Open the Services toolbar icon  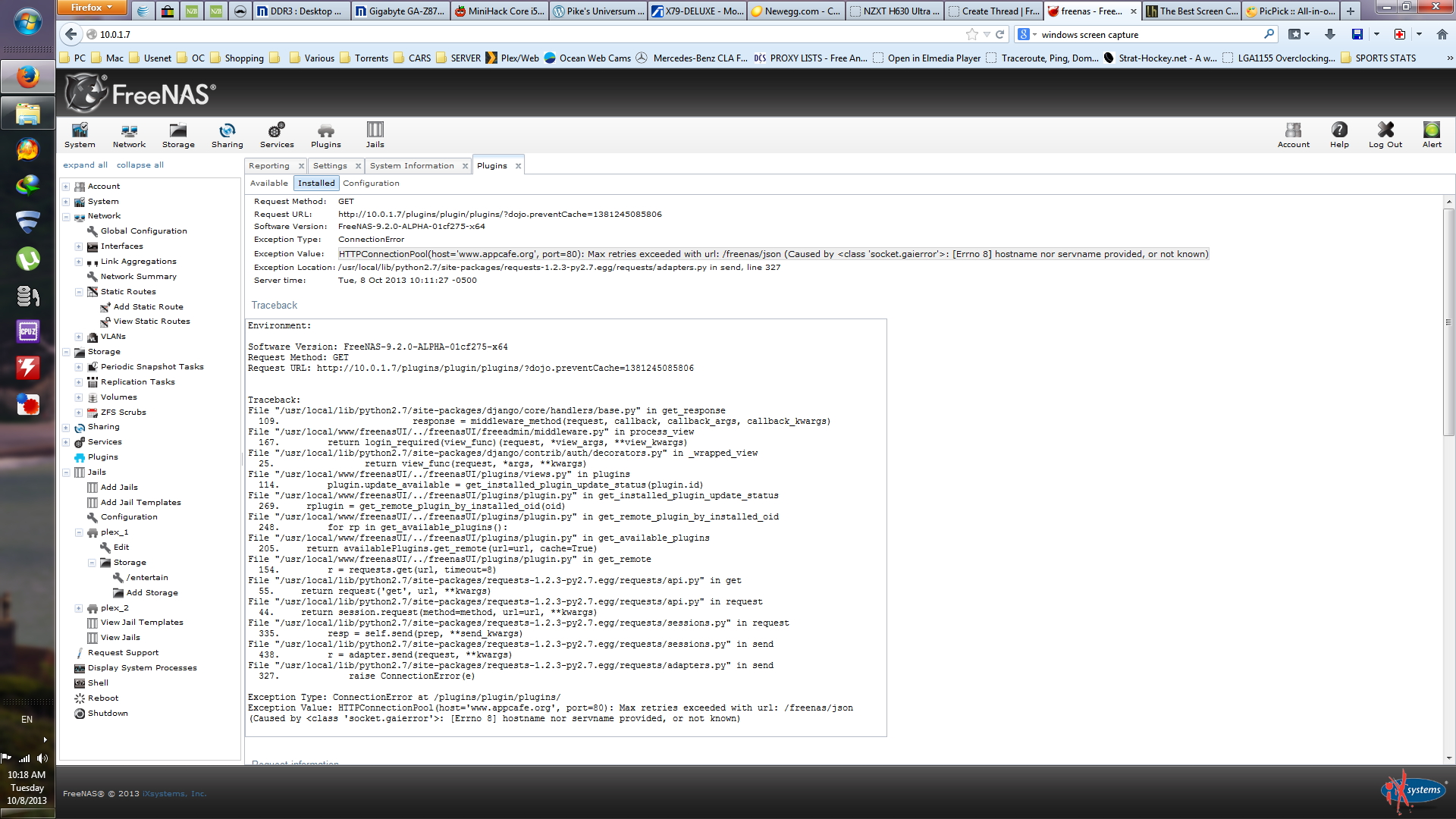point(277,136)
